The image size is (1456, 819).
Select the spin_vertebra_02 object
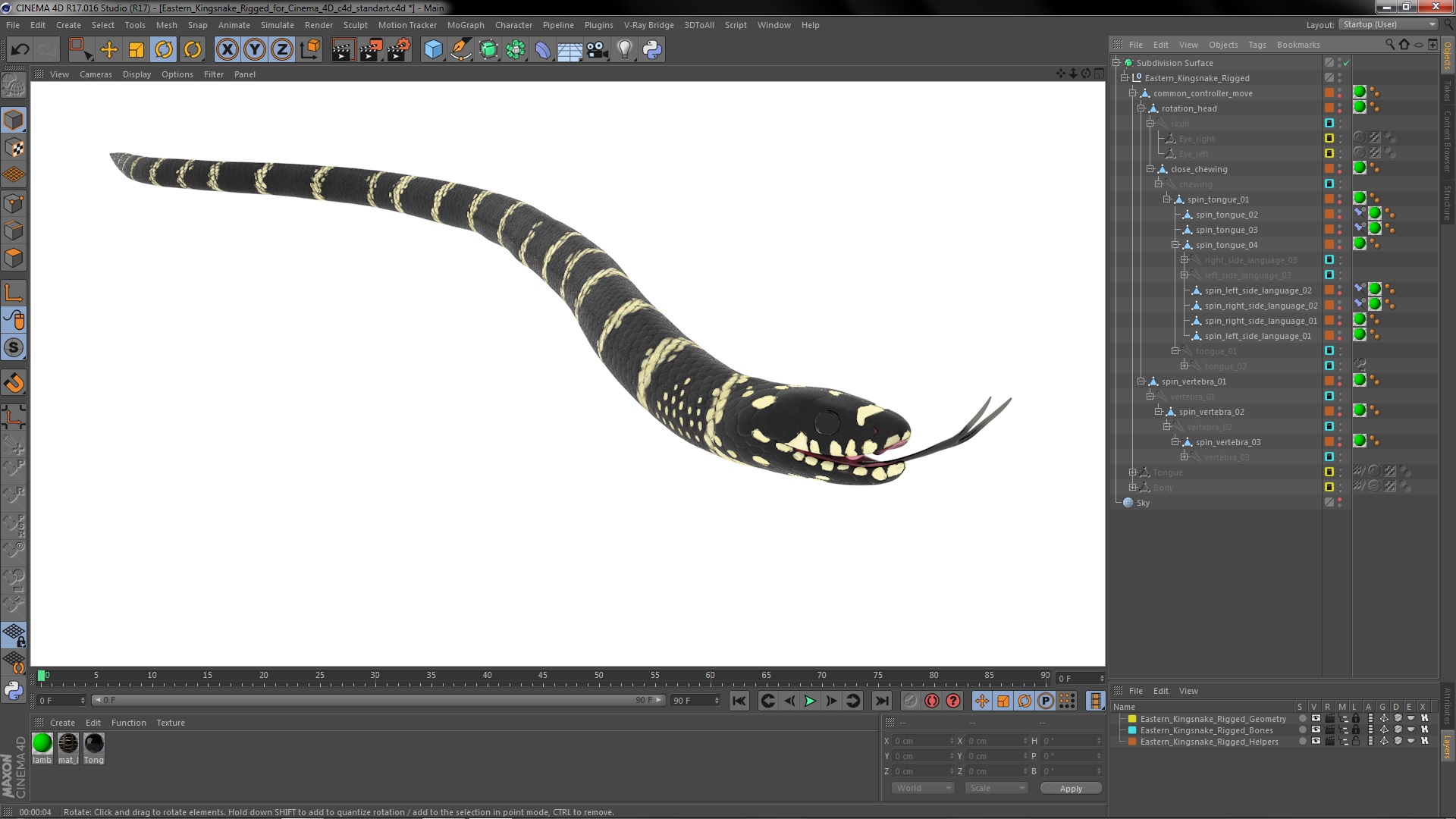click(x=1211, y=412)
